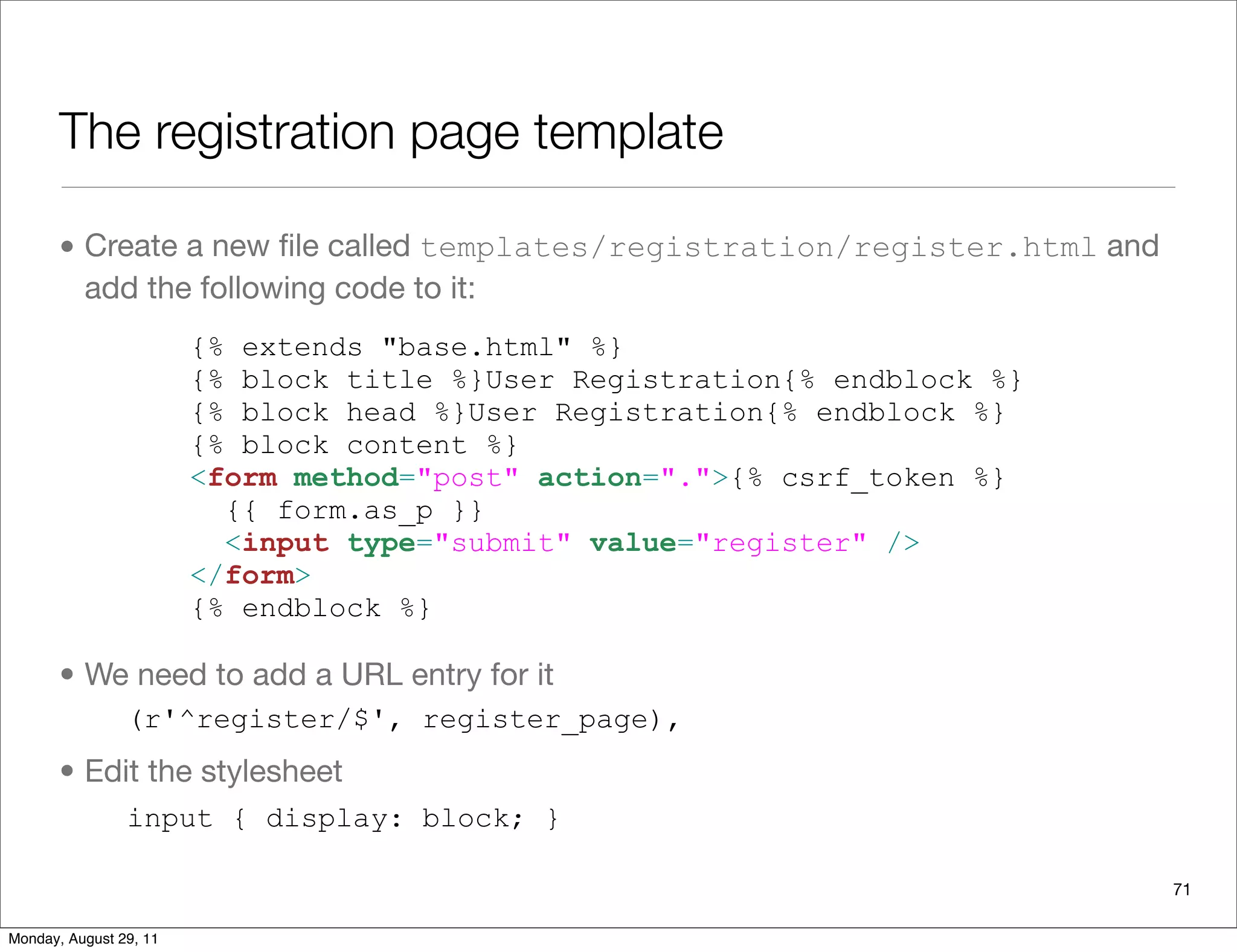Viewport: 1237px width, 952px height.
Task: Click the code line containing 'block head'
Action: (x=598, y=413)
